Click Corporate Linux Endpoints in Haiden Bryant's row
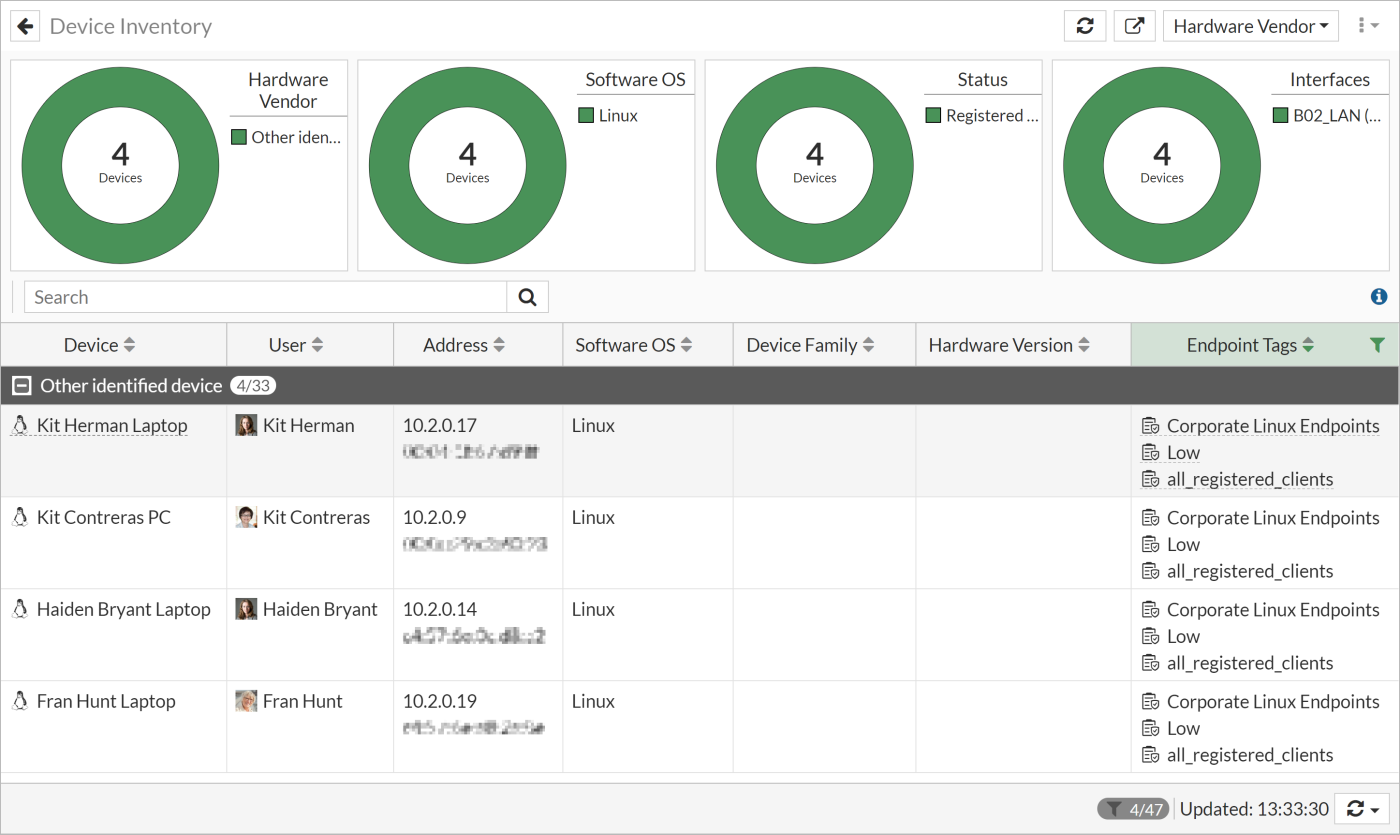Viewport: 1400px width, 835px height. 1273,610
